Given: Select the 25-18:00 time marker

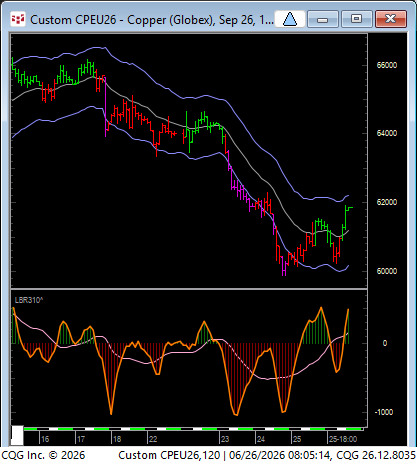Looking at the screenshot, I should (x=343, y=439).
